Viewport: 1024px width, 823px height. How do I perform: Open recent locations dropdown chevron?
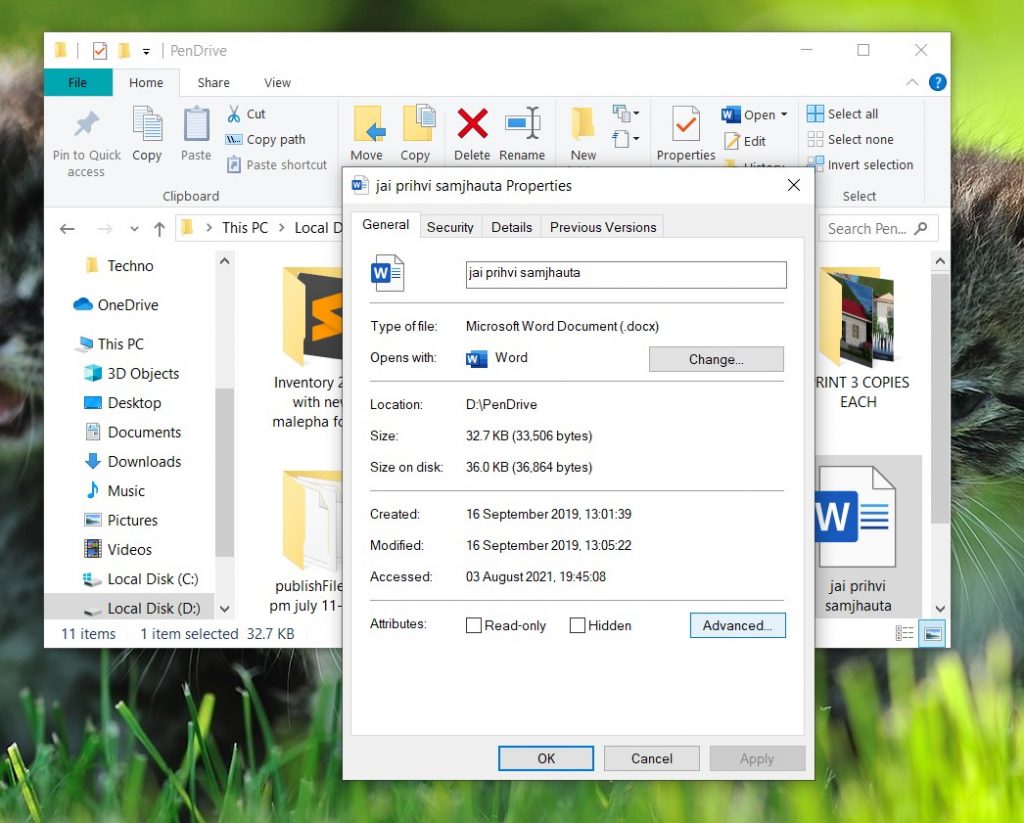coord(134,229)
